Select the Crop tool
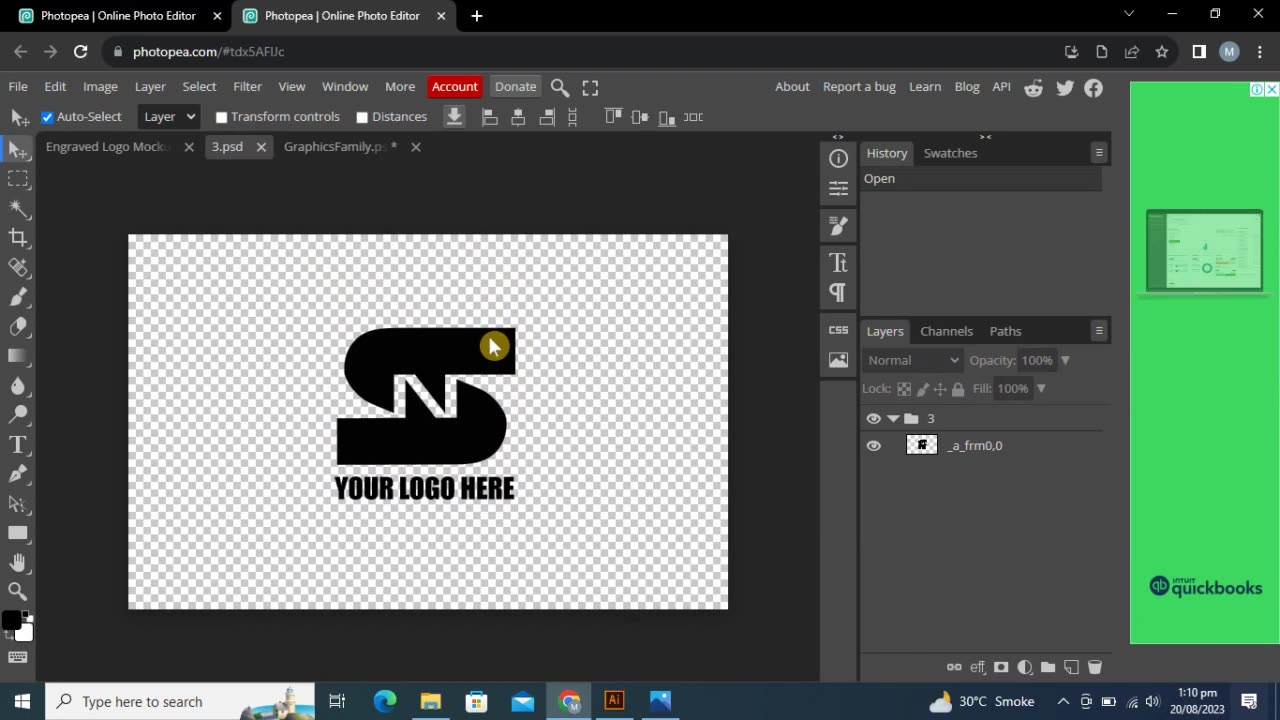 [x=18, y=237]
